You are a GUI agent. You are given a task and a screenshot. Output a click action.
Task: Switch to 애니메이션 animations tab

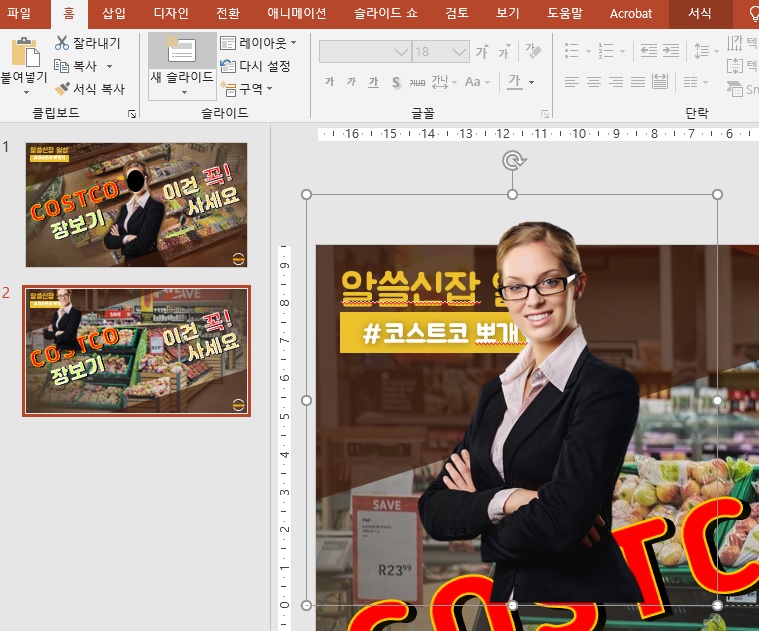pos(297,13)
